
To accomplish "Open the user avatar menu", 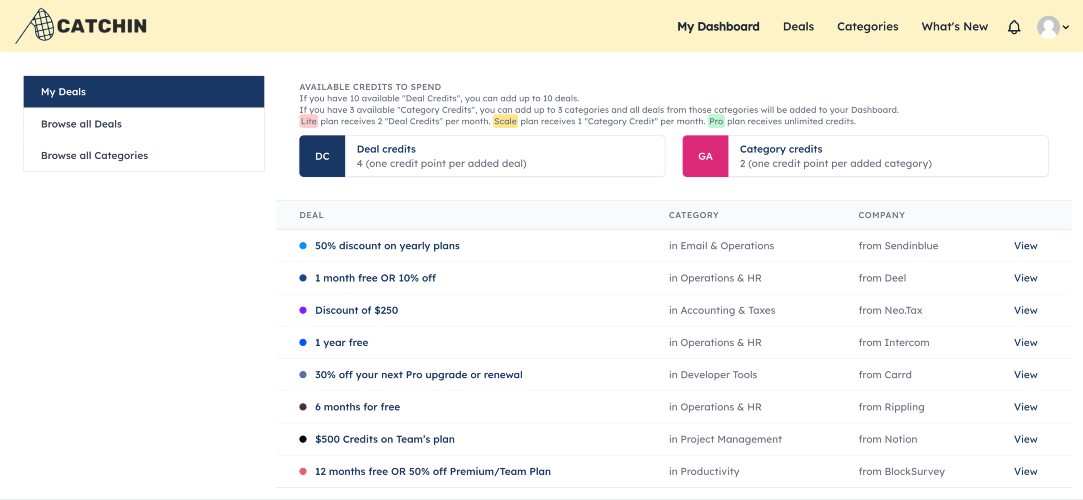I will 1053,27.
